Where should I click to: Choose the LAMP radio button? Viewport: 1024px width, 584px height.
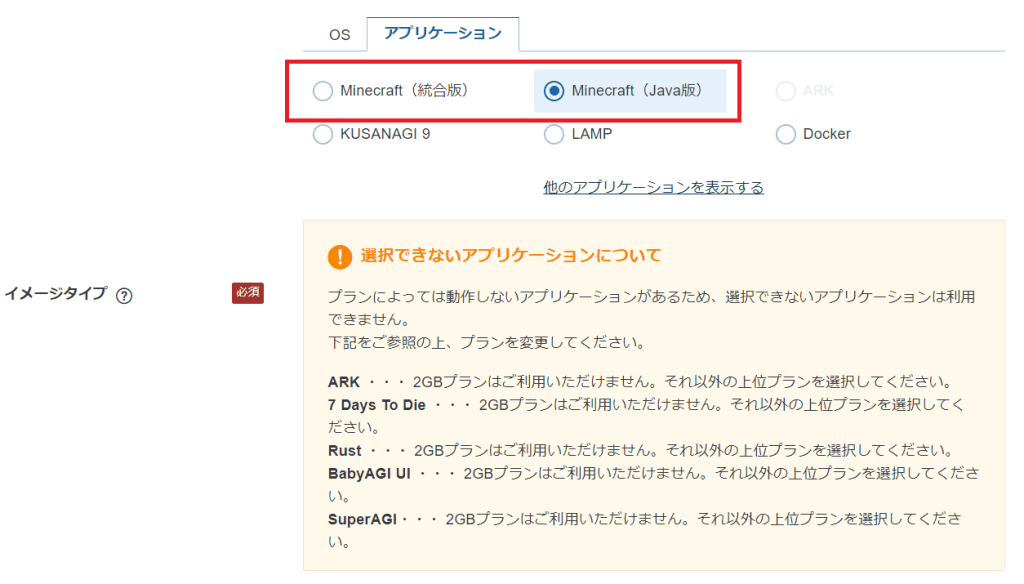pos(554,134)
